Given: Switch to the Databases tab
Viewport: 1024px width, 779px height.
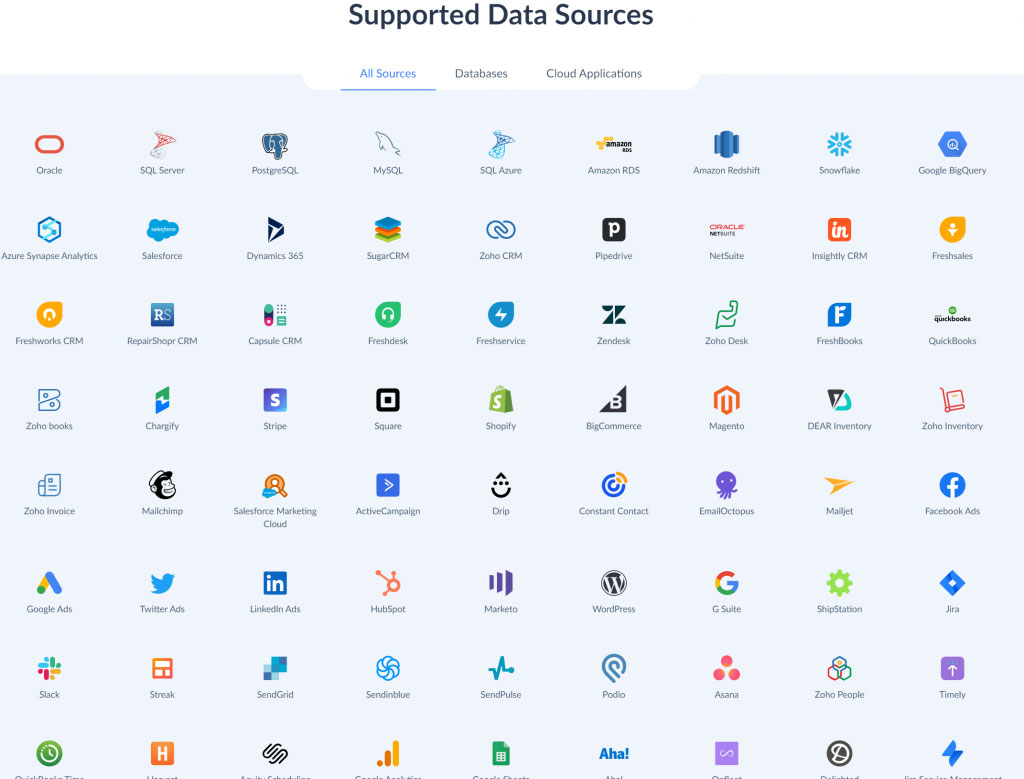Looking at the screenshot, I should coord(481,73).
